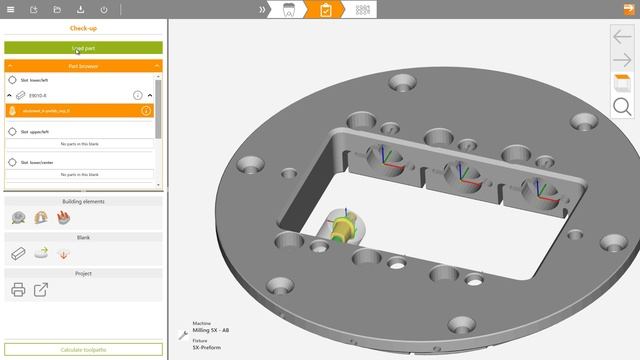The width and height of the screenshot is (640, 360).
Task: Switch to the grid nesting workflow step
Action: coord(362,9)
